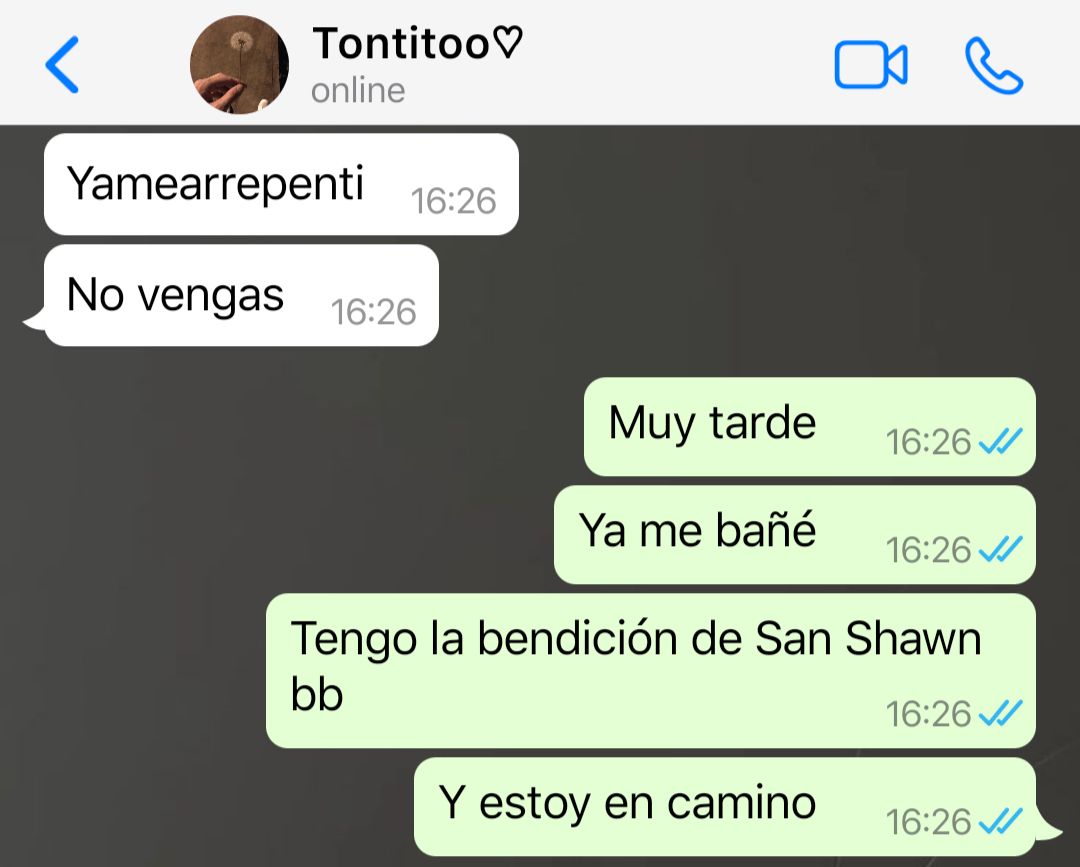
Task: Tap the 16:26 timestamp on 'Yamearrepenti'
Action: pyautogui.click(x=453, y=201)
